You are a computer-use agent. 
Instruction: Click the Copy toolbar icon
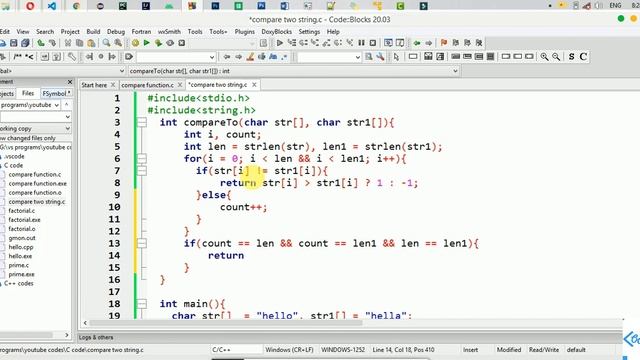[79, 43]
